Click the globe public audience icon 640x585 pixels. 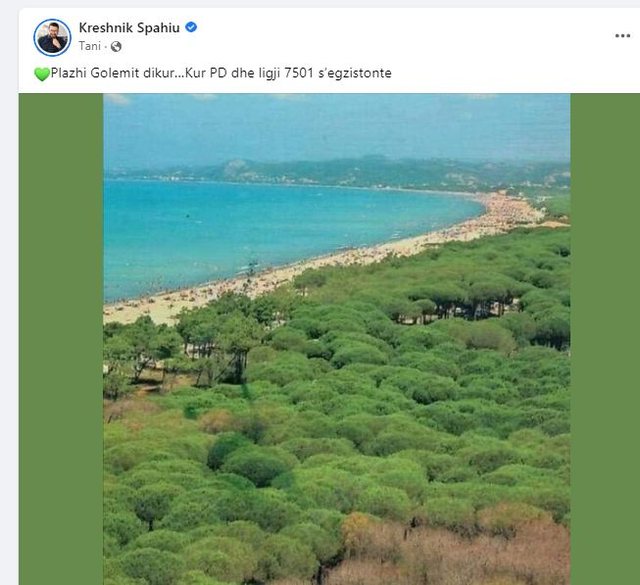pos(116,47)
